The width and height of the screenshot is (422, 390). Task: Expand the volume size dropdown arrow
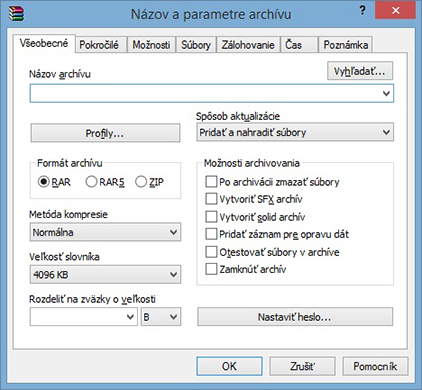click(131, 317)
